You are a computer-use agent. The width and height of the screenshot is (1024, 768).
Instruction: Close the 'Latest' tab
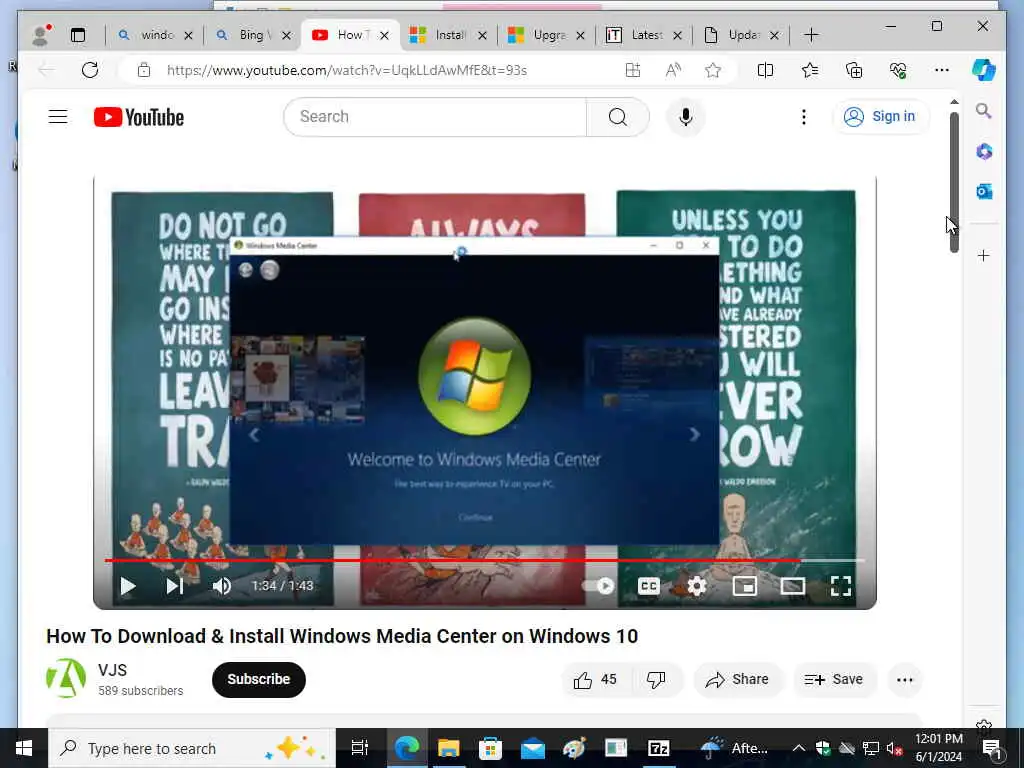click(x=677, y=35)
